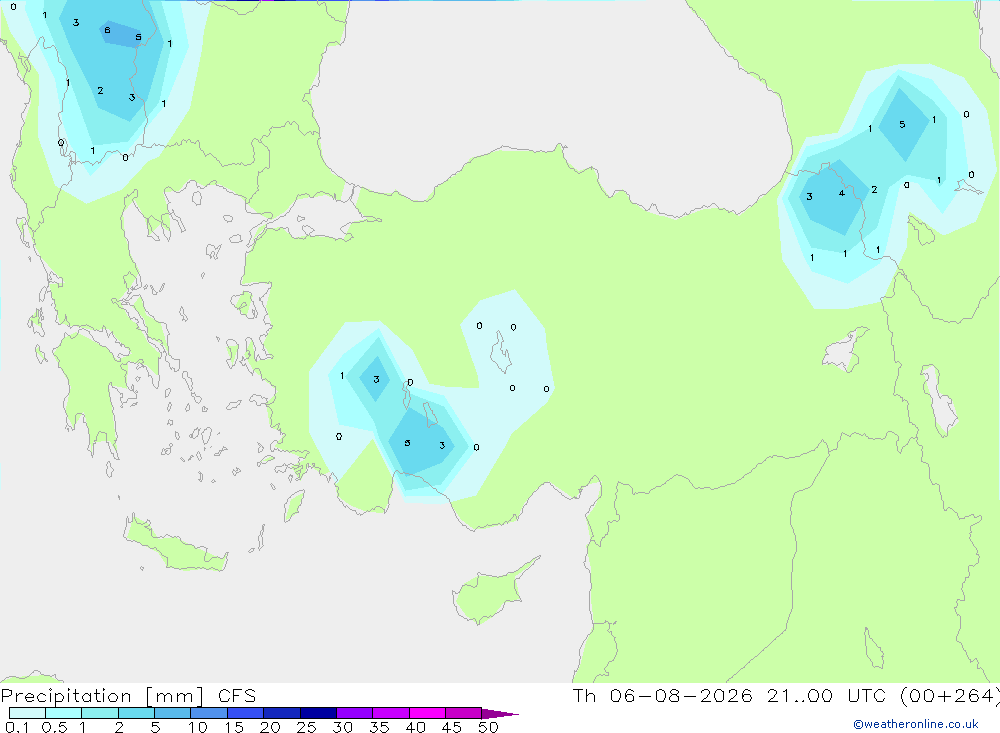The height and width of the screenshot is (733, 1000).
Task: Click the '35' legend scale label
Action: tap(379, 727)
